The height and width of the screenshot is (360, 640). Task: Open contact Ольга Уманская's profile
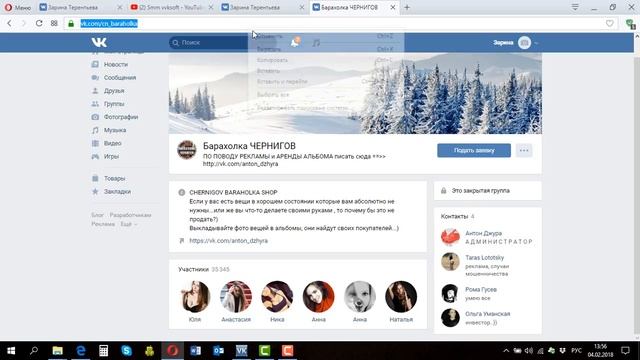click(x=488, y=314)
